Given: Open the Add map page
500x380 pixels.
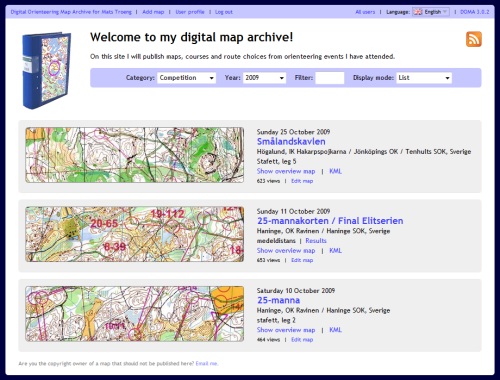Looking at the screenshot, I should coord(153,12).
